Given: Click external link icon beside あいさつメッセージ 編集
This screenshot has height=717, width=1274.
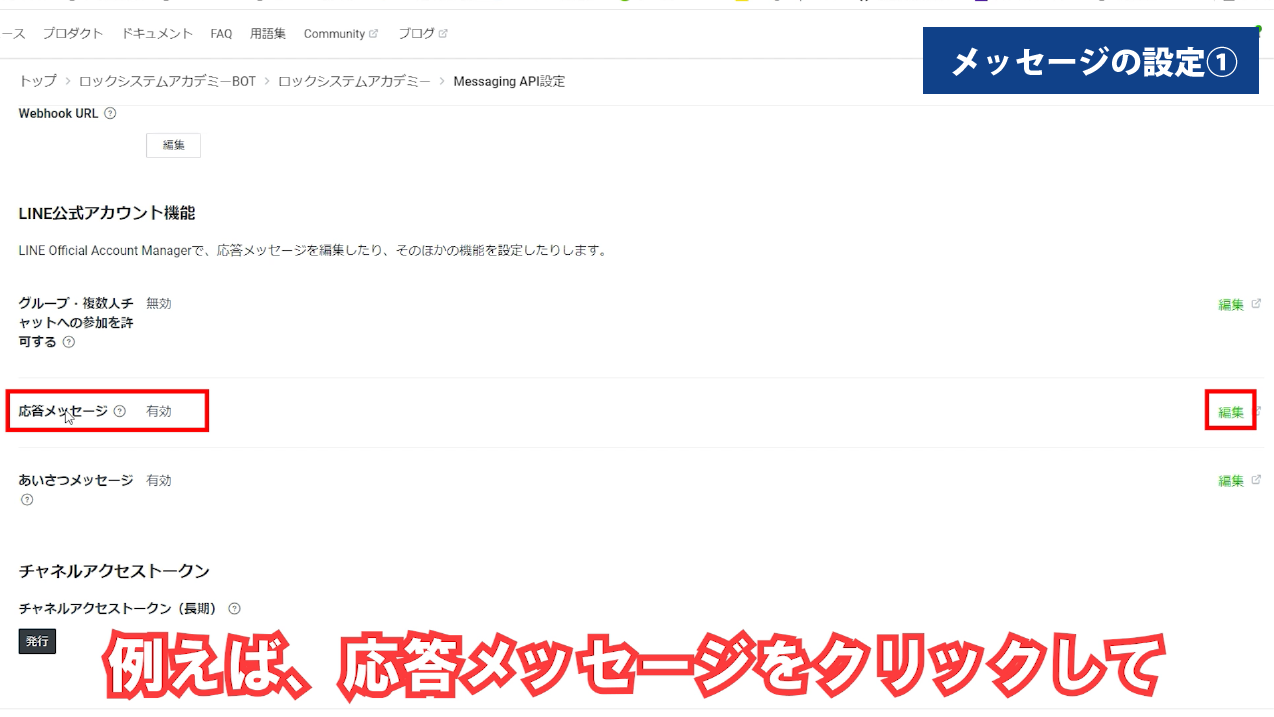Looking at the screenshot, I should [1256, 480].
